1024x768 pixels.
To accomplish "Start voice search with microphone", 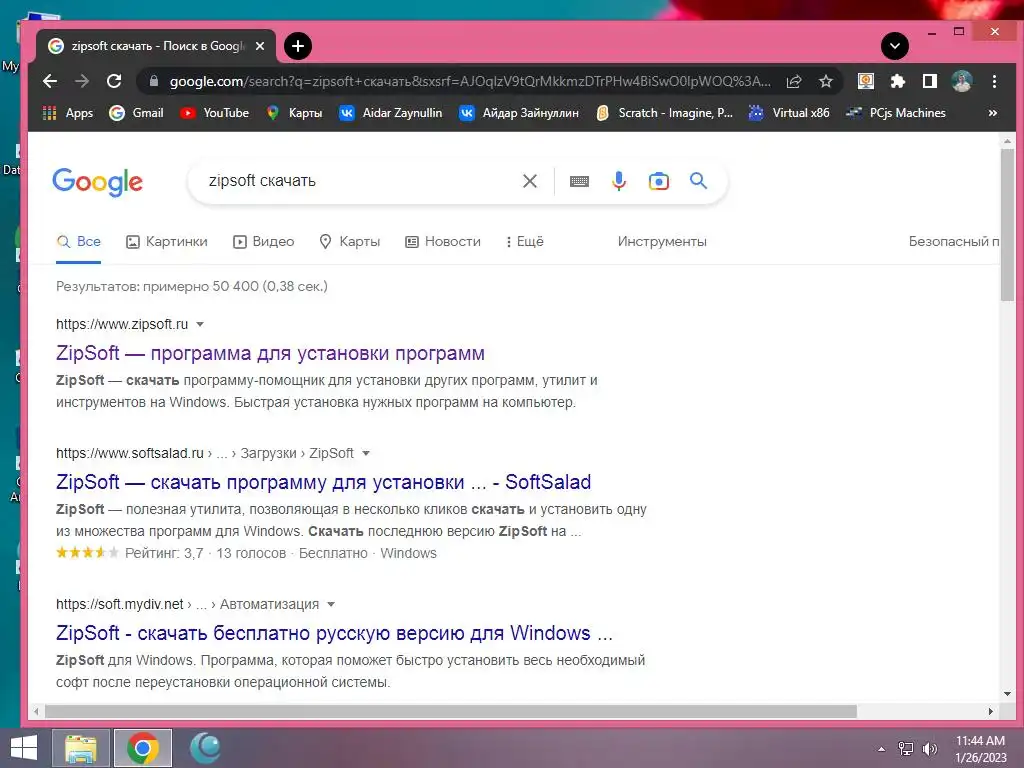I will [x=619, y=181].
